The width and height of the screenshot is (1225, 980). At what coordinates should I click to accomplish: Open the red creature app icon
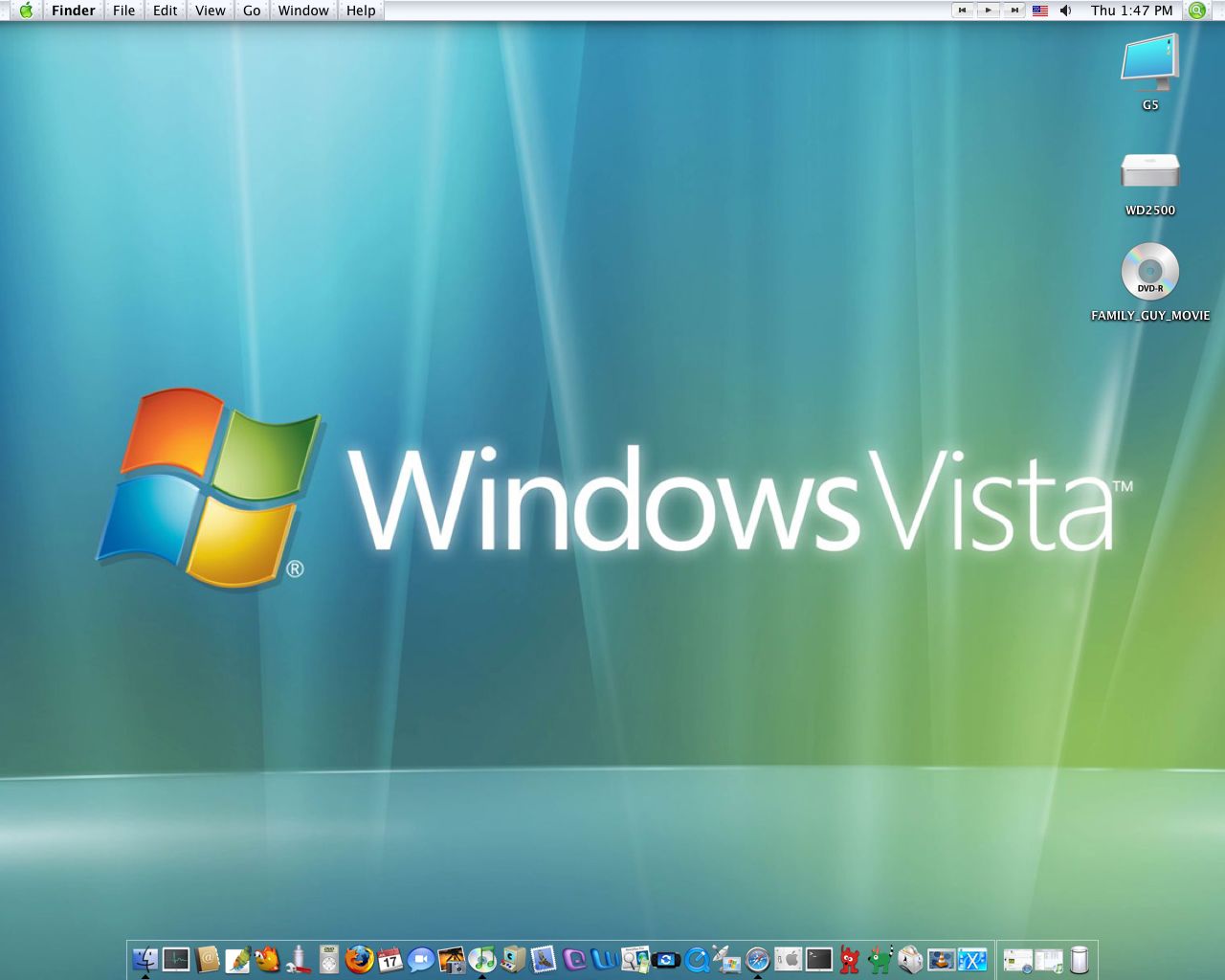pos(850,959)
